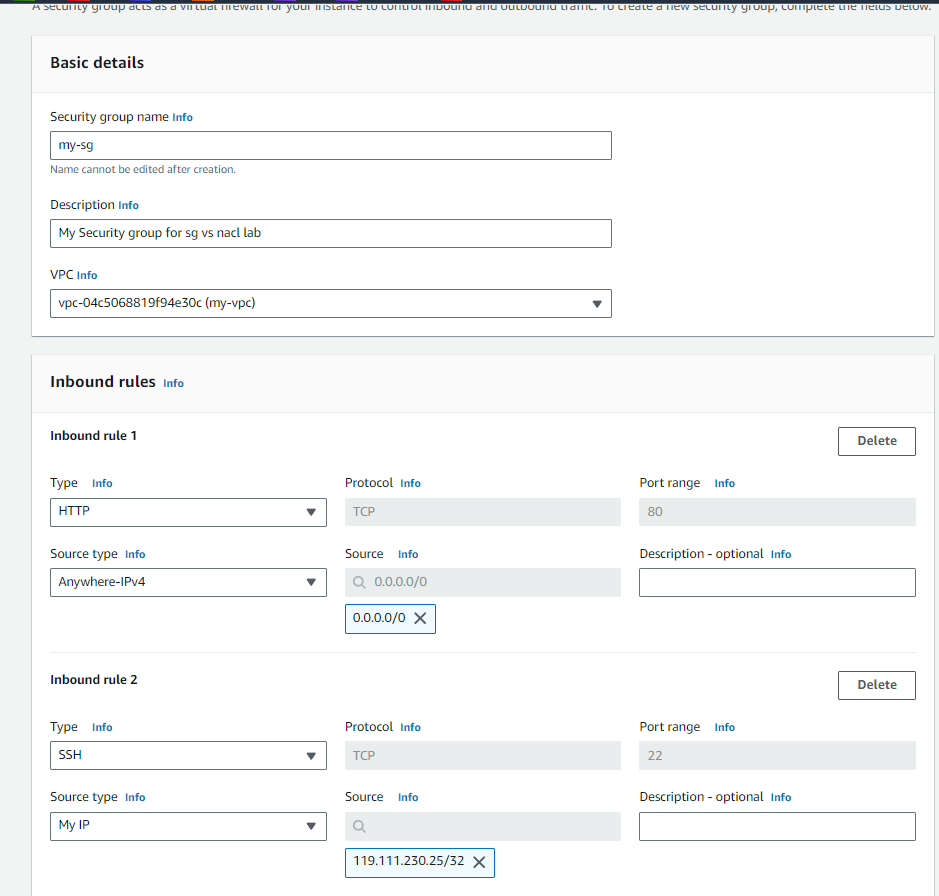Screen dimensions: 939x896
Task: Open Description optional Info link in rule 1
Action: pos(781,555)
